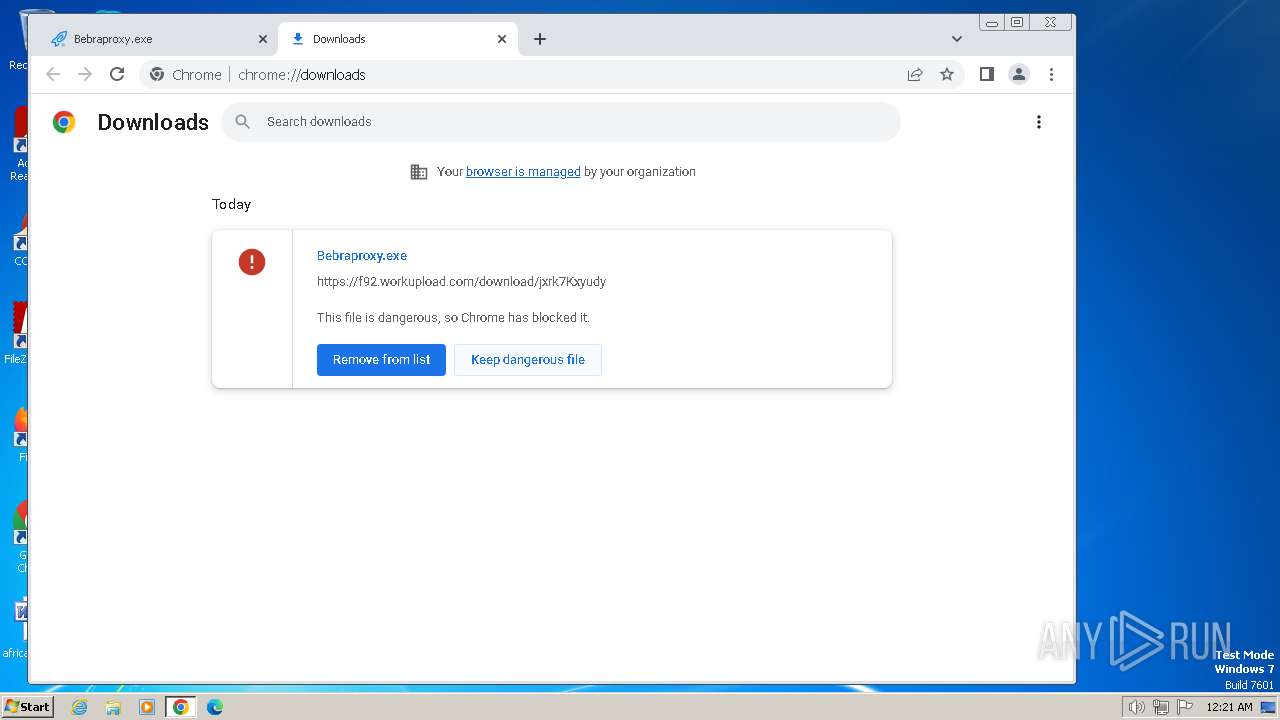Viewport: 1280px width, 720px height.
Task: Click Keep dangerous file button
Action: click(x=528, y=360)
